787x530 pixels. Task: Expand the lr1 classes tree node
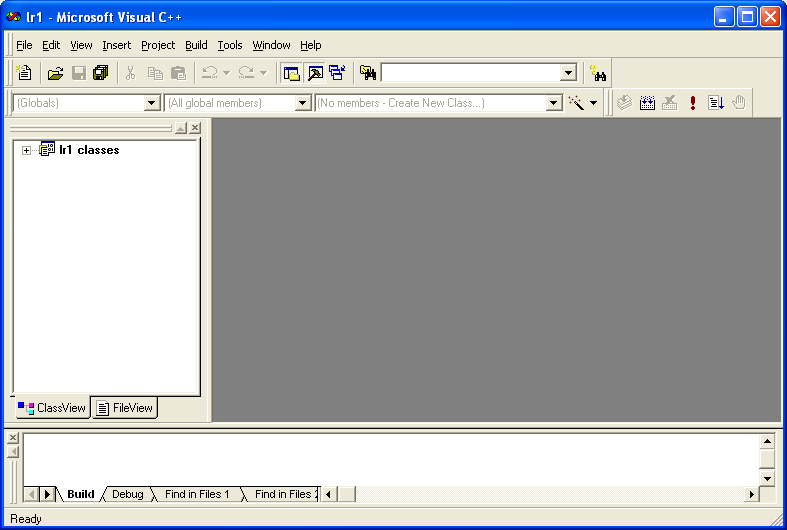click(26, 150)
